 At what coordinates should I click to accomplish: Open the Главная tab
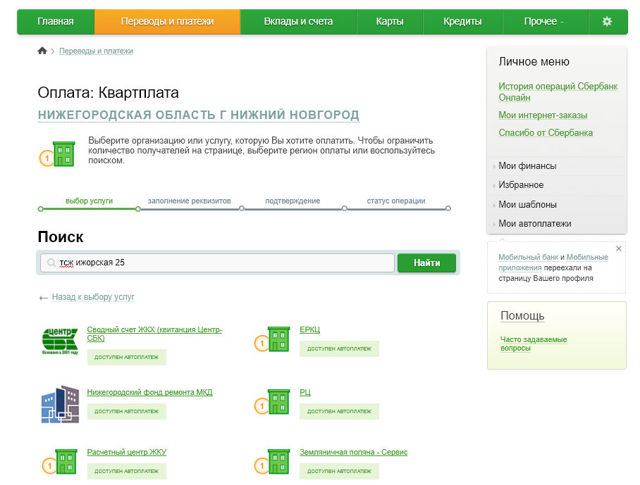pos(56,21)
